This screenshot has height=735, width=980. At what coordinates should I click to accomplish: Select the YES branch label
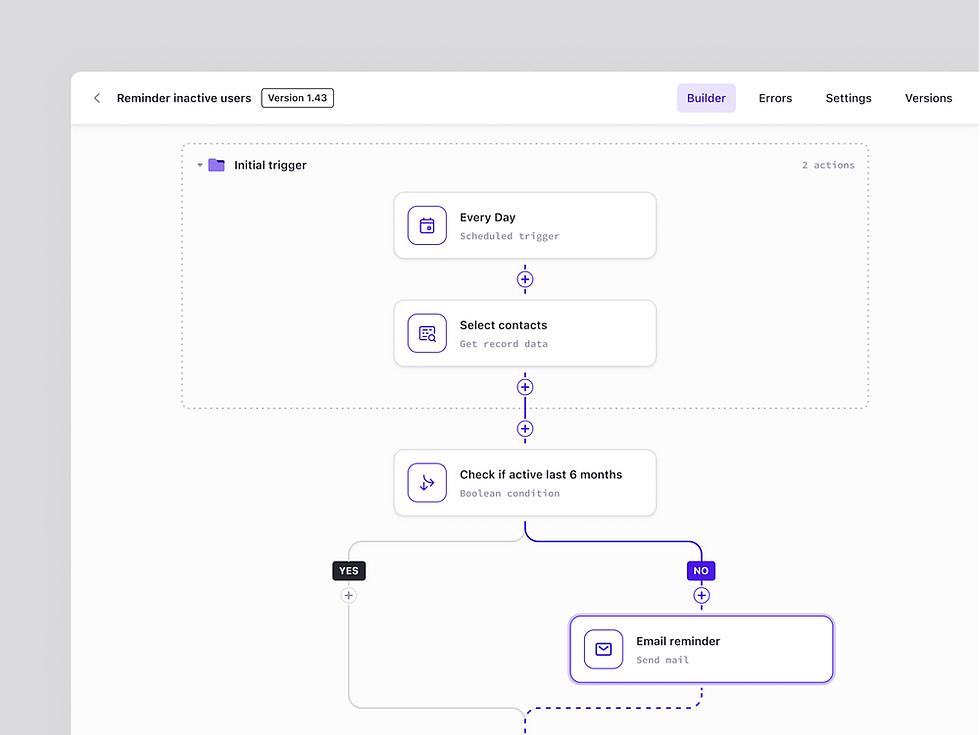[x=349, y=571]
